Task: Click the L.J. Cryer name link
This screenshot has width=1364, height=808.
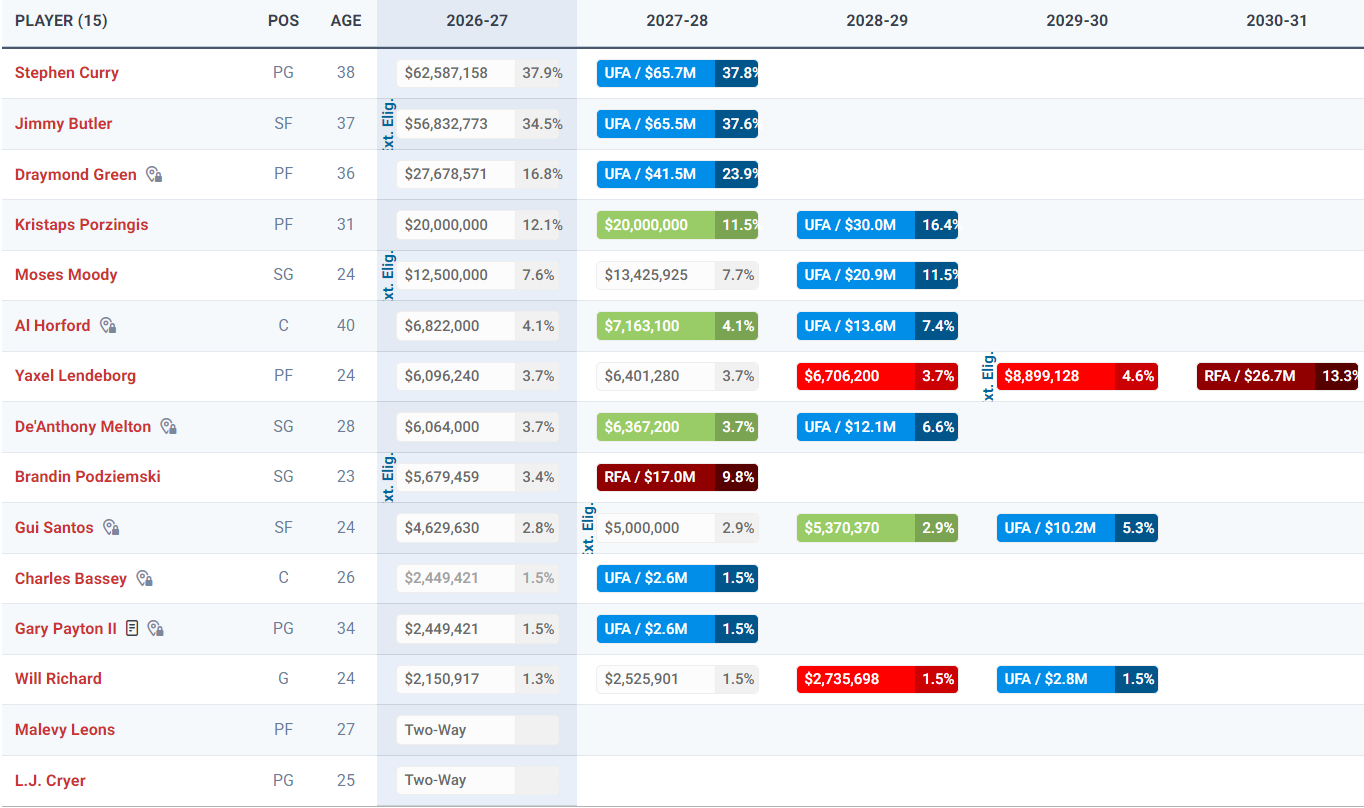Action: (x=51, y=781)
